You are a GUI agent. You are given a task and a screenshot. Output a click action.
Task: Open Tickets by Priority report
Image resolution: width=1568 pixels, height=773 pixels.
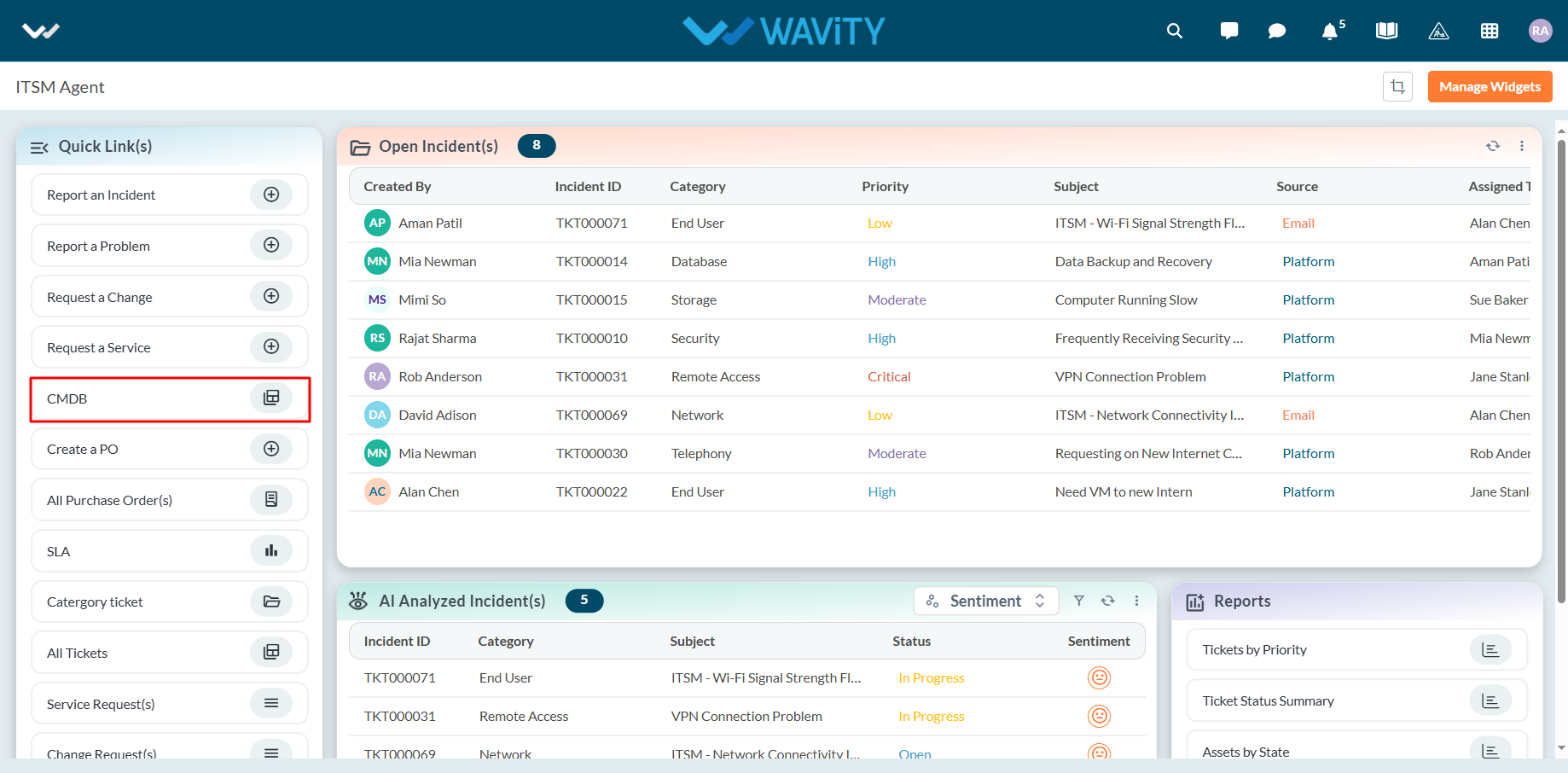[x=1356, y=649]
